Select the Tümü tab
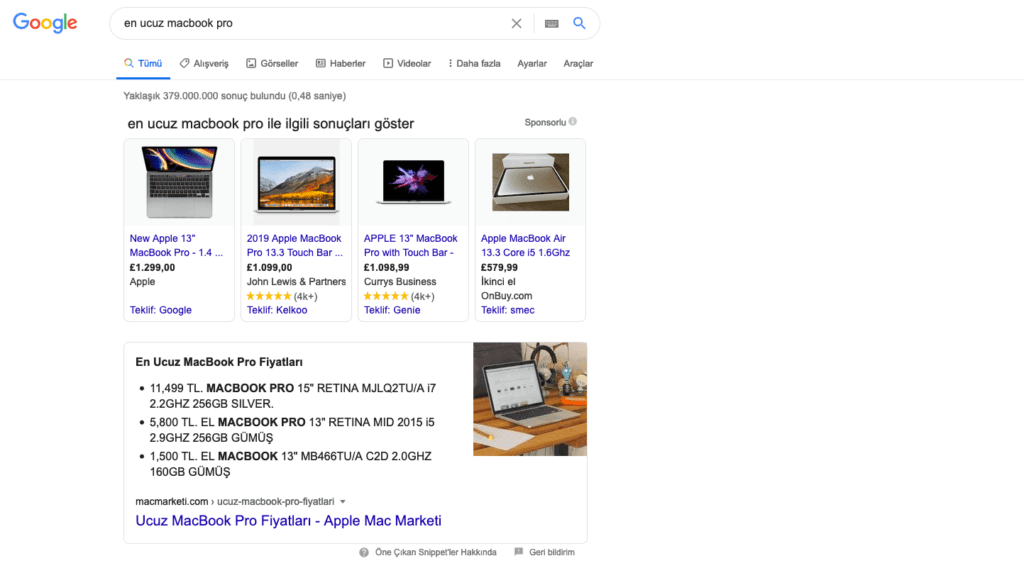The width and height of the screenshot is (1024, 573). (x=143, y=63)
